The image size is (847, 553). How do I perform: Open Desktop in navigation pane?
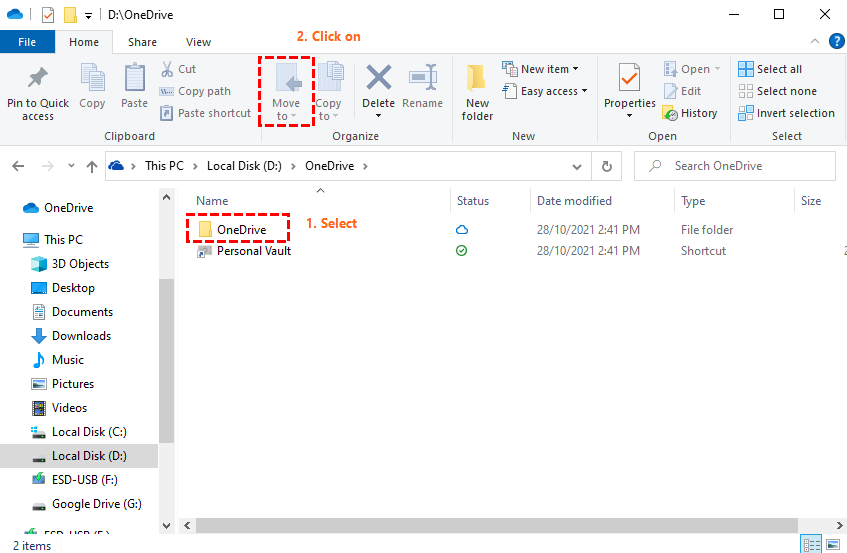click(x=73, y=288)
